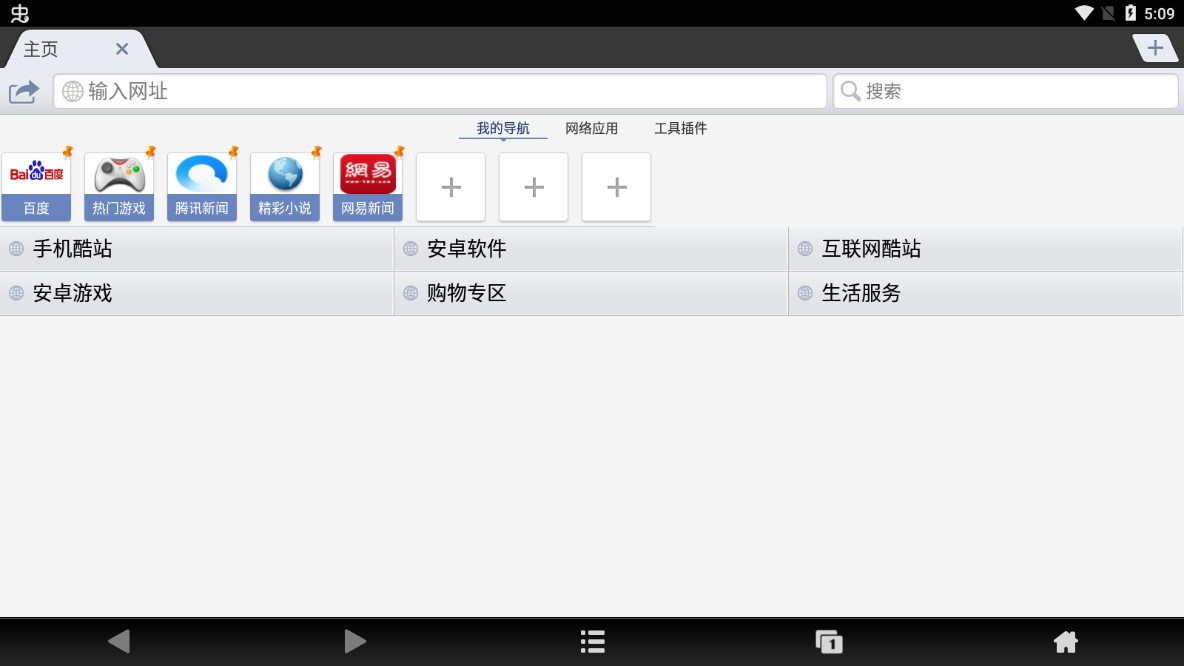Go forward with right arrow button

[355, 642]
